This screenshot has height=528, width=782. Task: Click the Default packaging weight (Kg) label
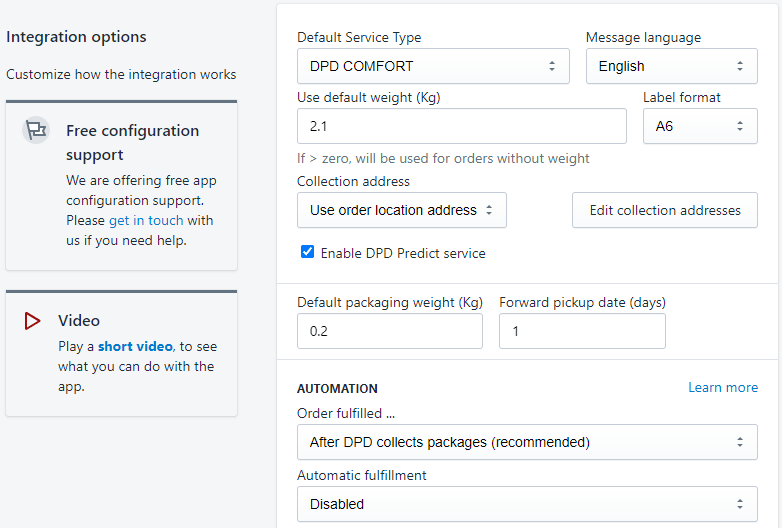pyautogui.click(x=390, y=302)
